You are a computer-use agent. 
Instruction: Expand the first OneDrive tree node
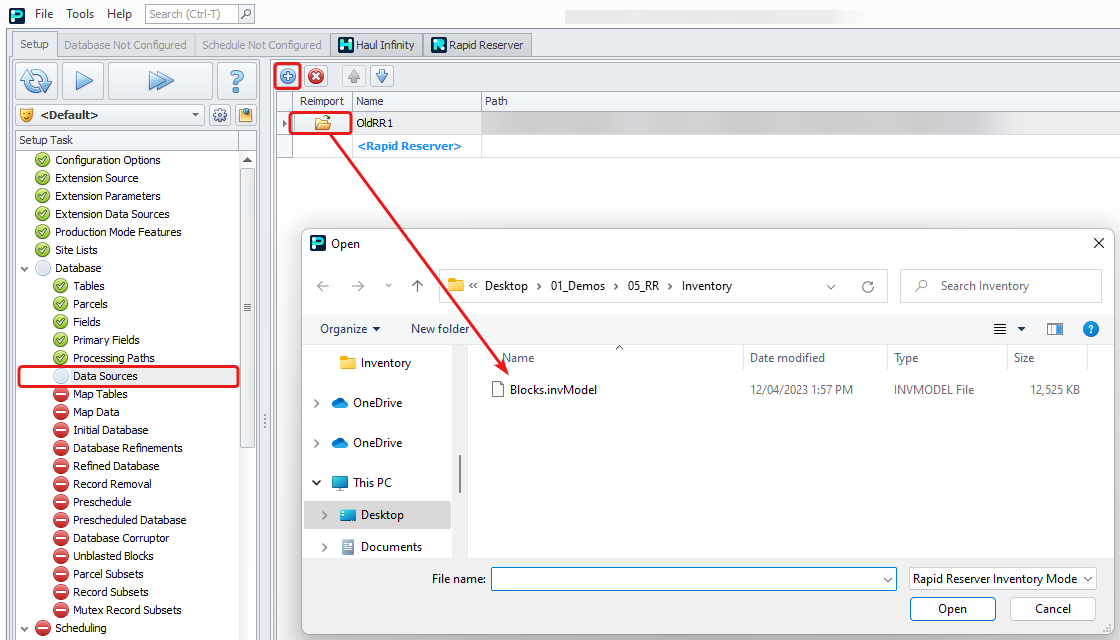pos(316,403)
